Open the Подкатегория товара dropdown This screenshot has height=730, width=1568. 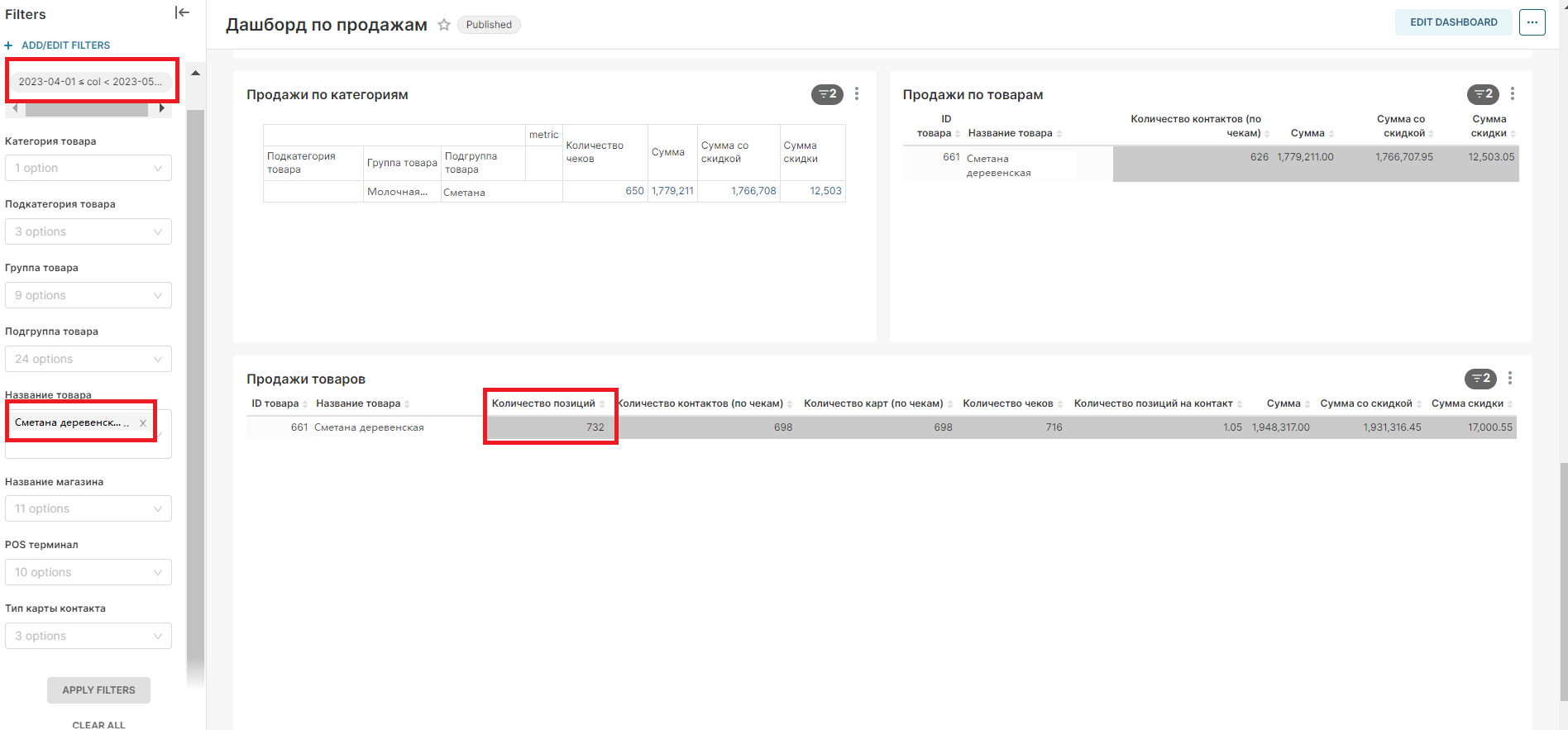(x=88, y=232)
